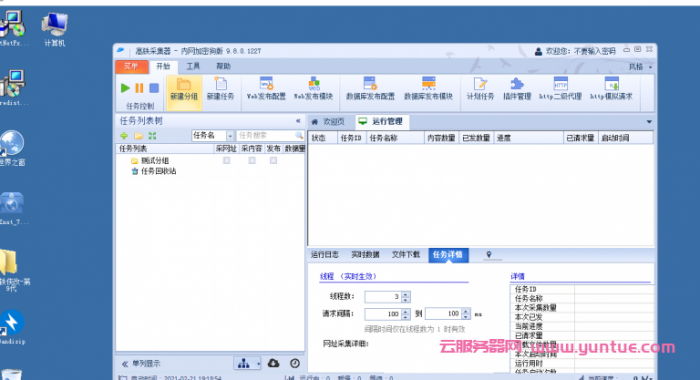Click the user icon beside 欢迎您
Viewport: 700px width, 380px height.
[x=538, y=52]
